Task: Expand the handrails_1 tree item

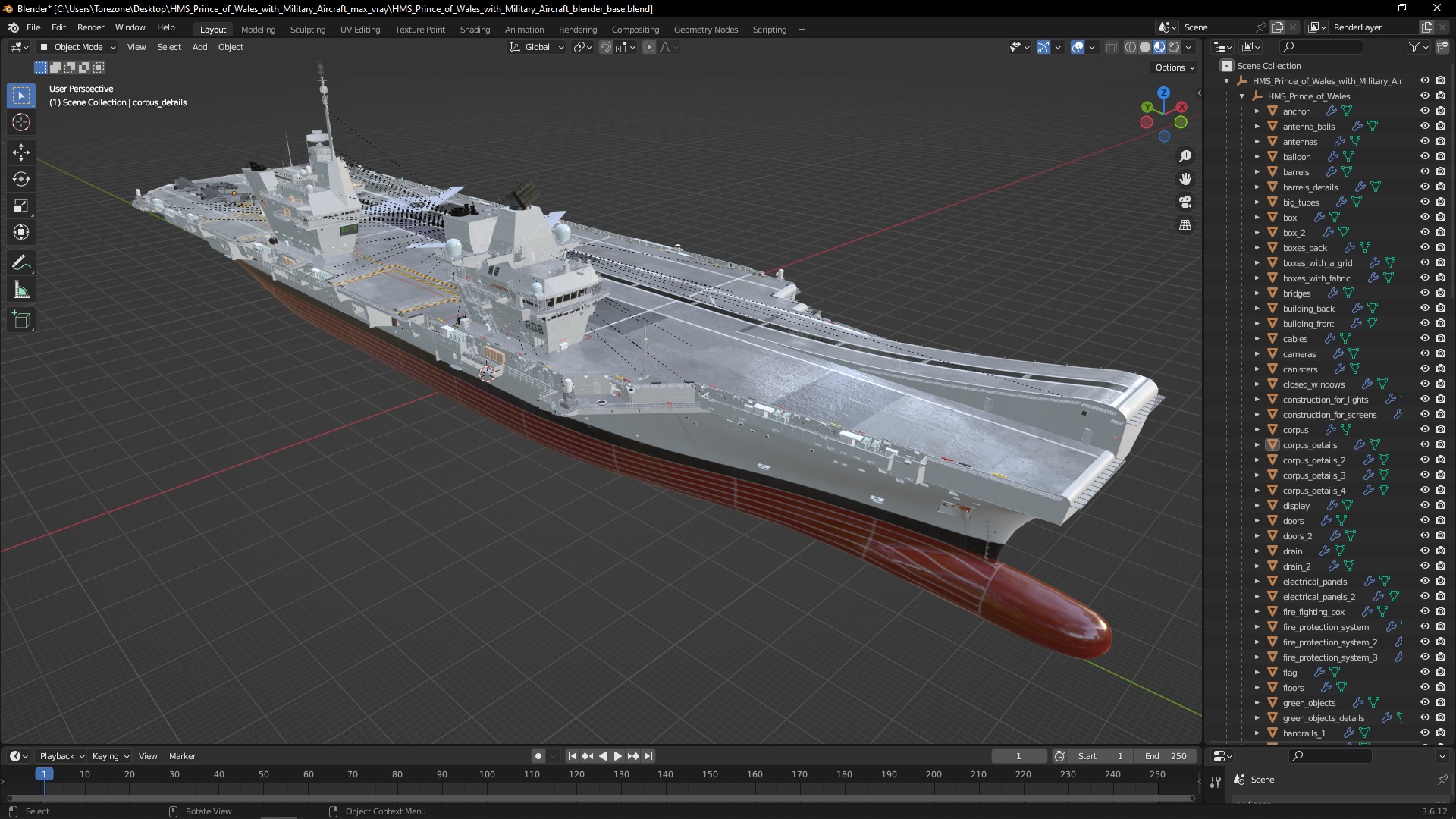Action: (x=1257, y=733)
